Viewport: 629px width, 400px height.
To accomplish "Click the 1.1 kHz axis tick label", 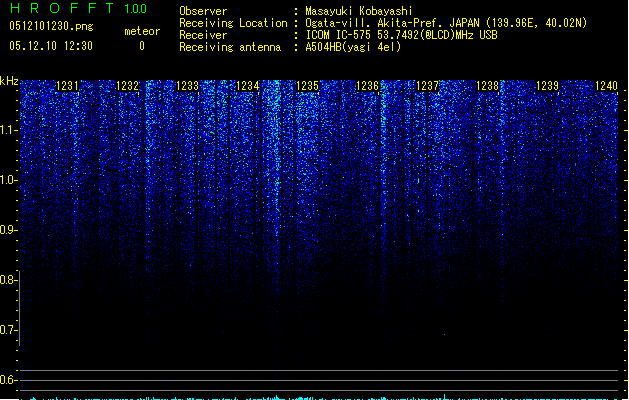I will (8, 130).
